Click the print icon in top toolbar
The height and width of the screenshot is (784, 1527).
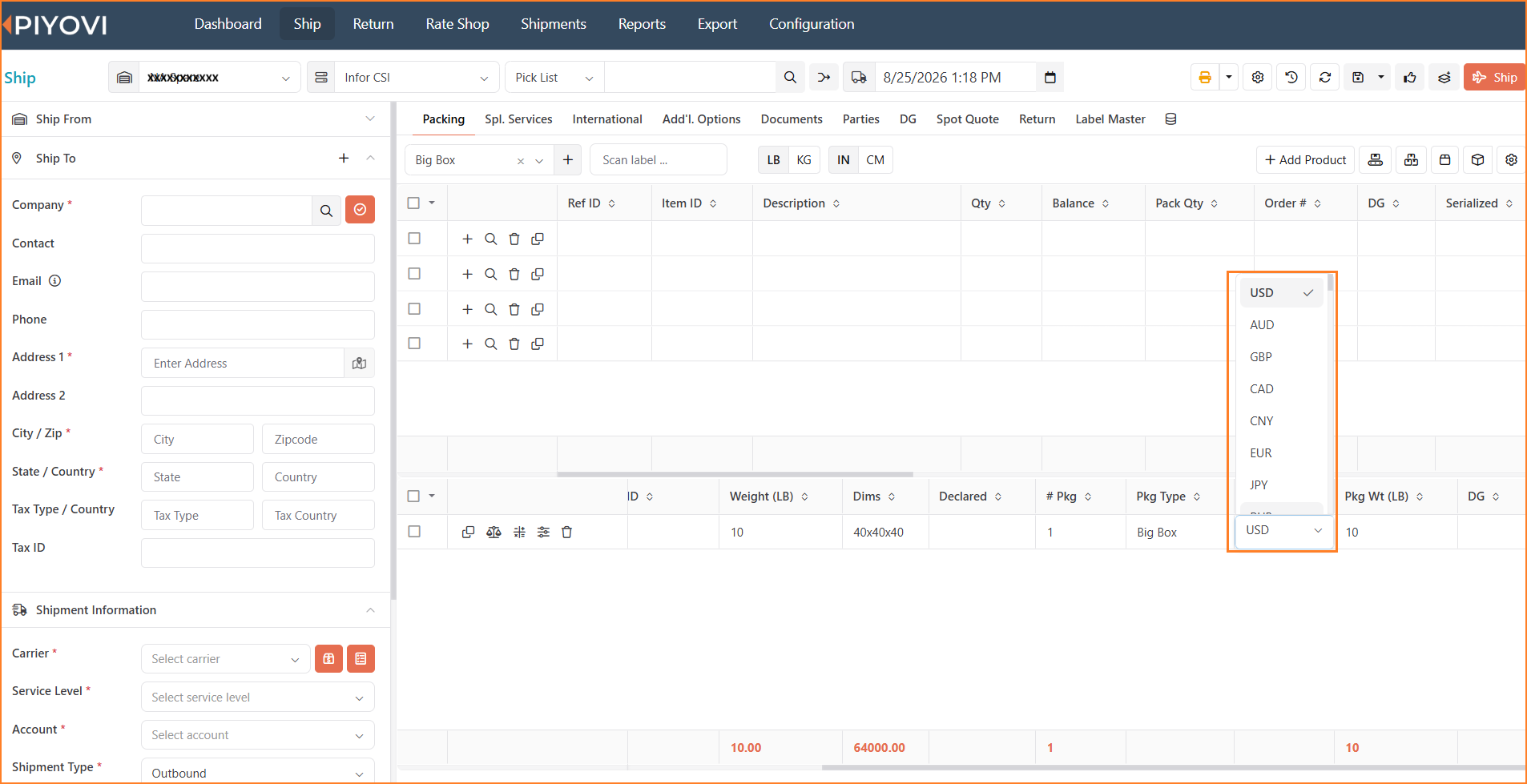1204,78
